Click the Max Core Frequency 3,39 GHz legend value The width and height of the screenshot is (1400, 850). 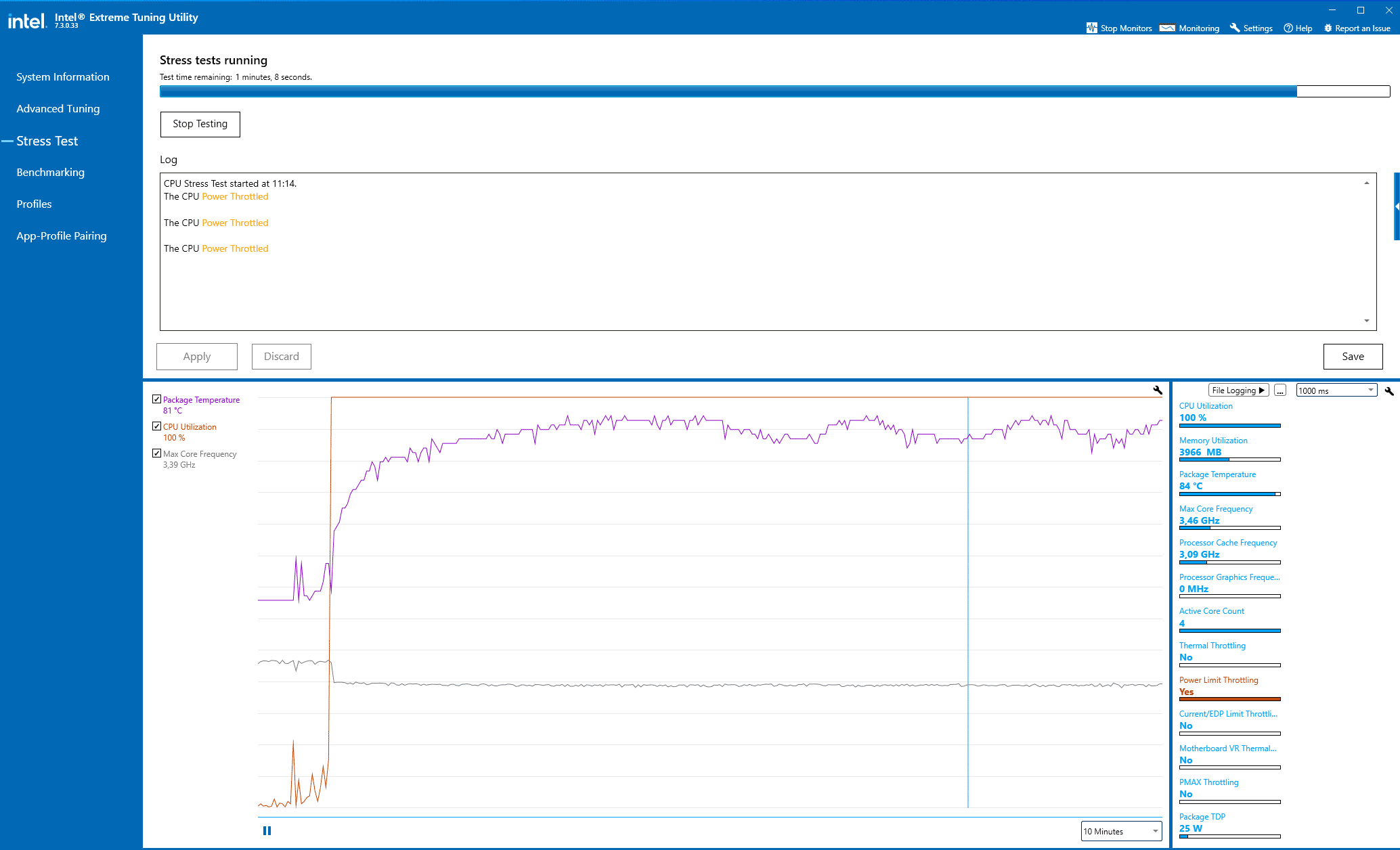click(x=179, y=465)
